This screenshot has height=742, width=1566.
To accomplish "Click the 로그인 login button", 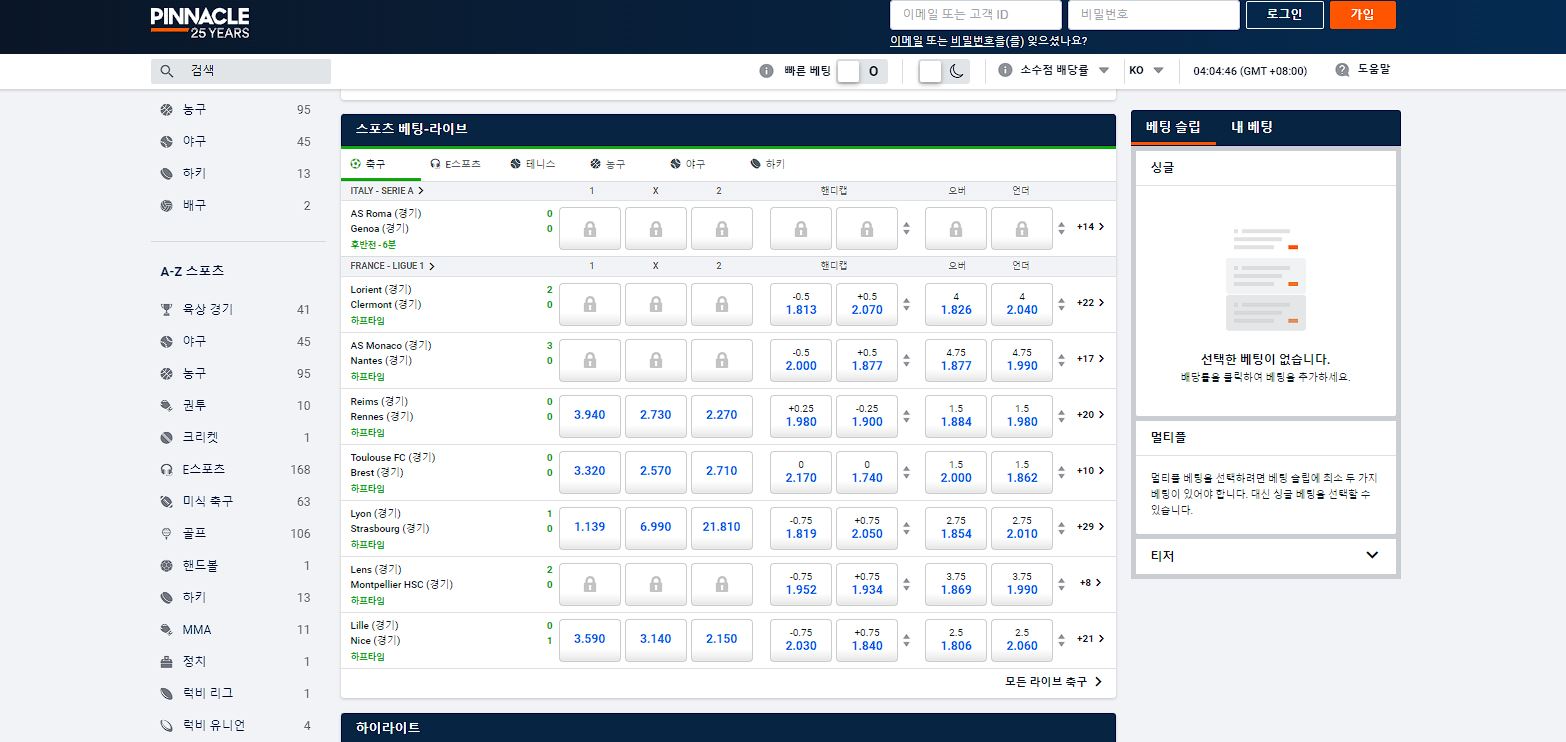I will 1284,15.
